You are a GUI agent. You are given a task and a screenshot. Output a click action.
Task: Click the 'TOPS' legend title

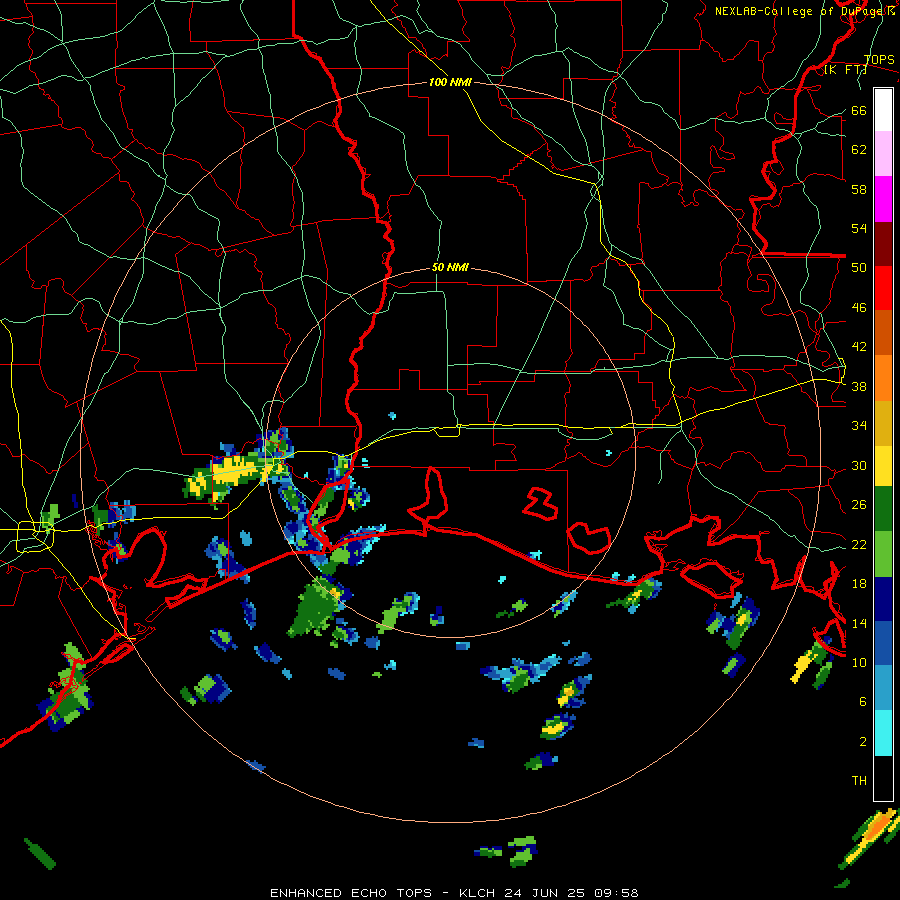pyautogui.click(x=879, y=59)
